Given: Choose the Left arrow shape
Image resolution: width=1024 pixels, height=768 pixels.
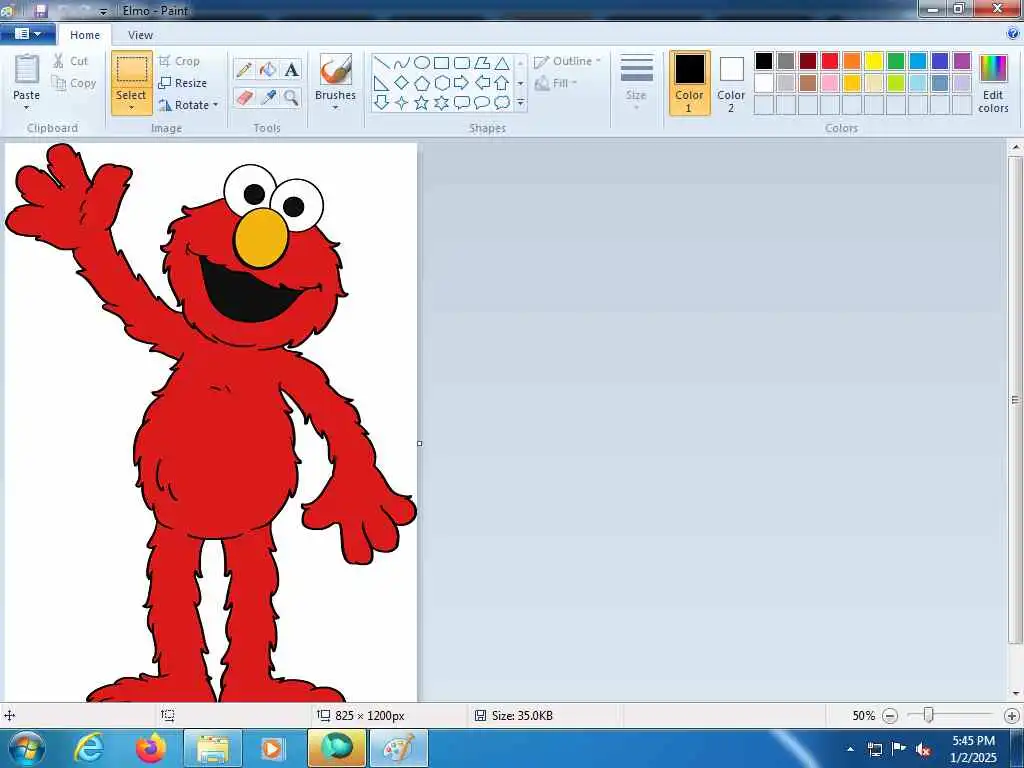Looking at the screenshot, I should (x=482, y=83).
